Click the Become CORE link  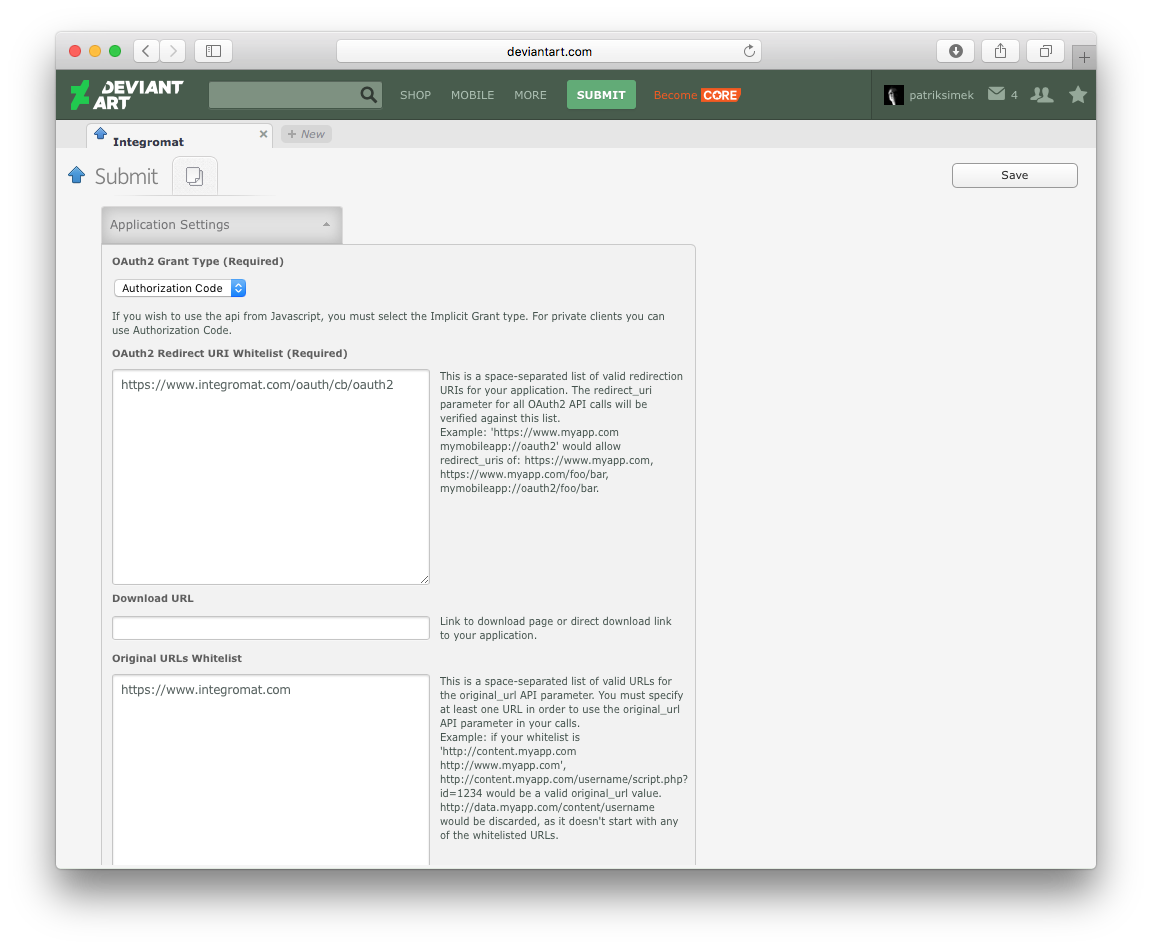tap(696, 95)
